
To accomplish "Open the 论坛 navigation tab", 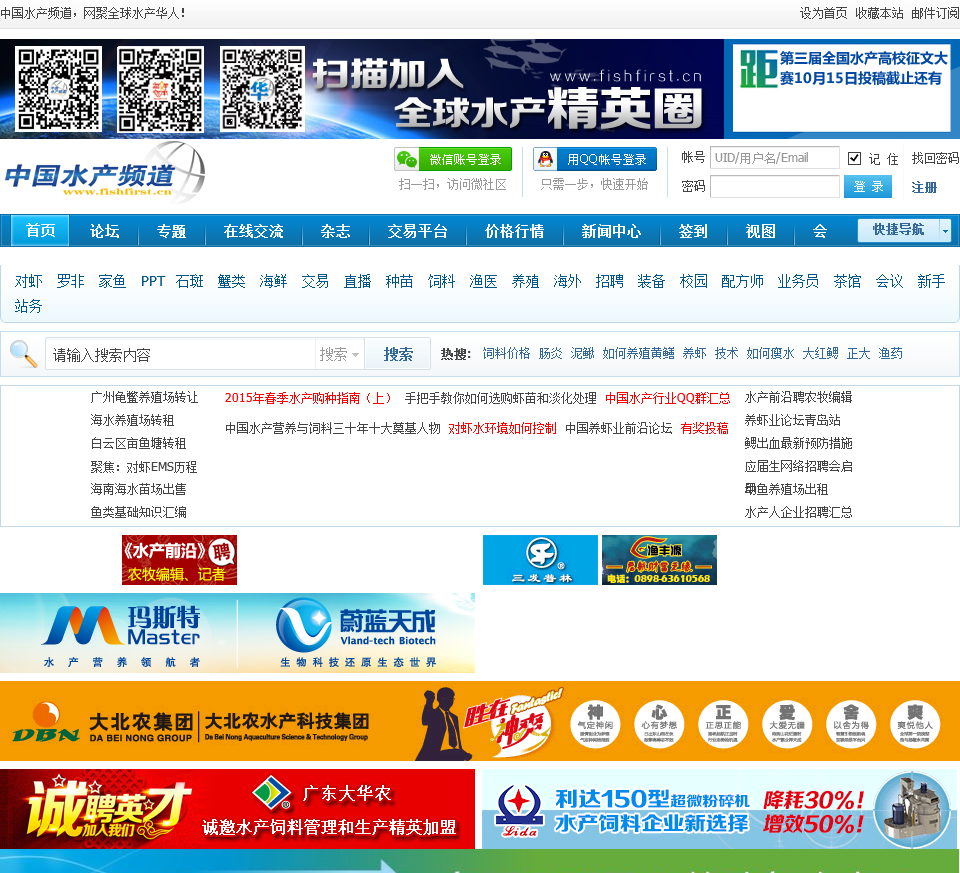I will (x=104, y=231).
